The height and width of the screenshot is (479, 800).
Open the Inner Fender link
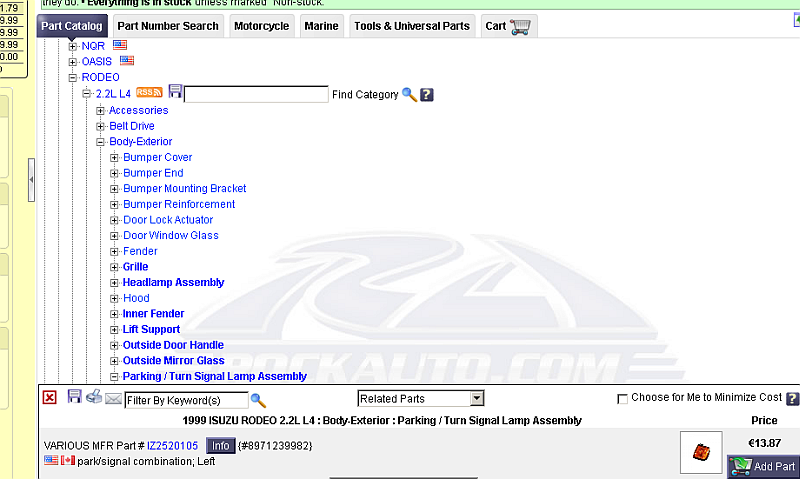154,314
